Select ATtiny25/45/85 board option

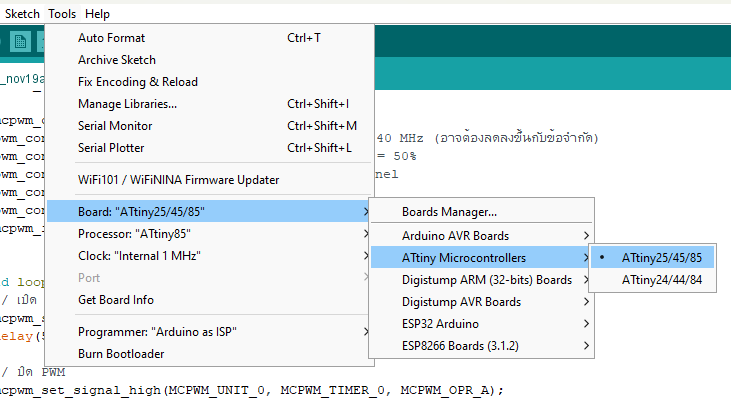(652, 257)
